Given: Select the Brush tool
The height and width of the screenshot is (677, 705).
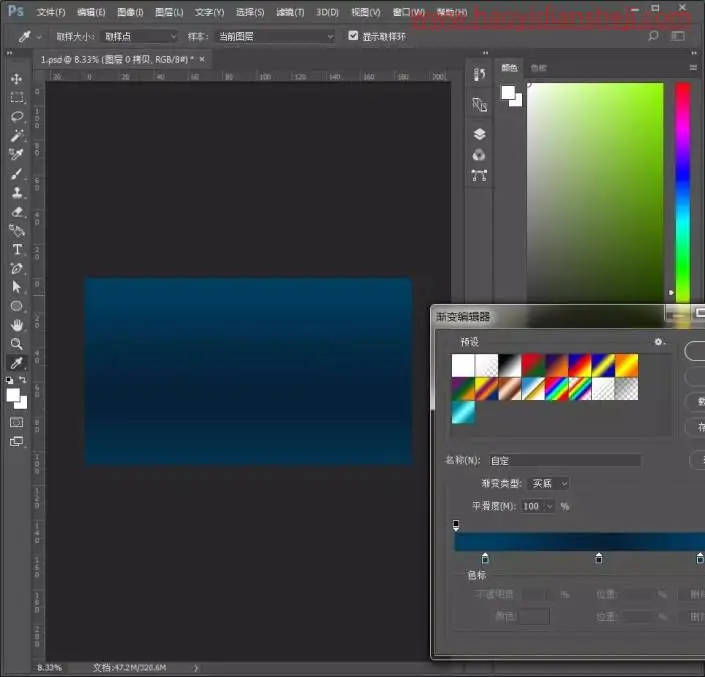Looking at the screenshot, I should pos(17,174).
